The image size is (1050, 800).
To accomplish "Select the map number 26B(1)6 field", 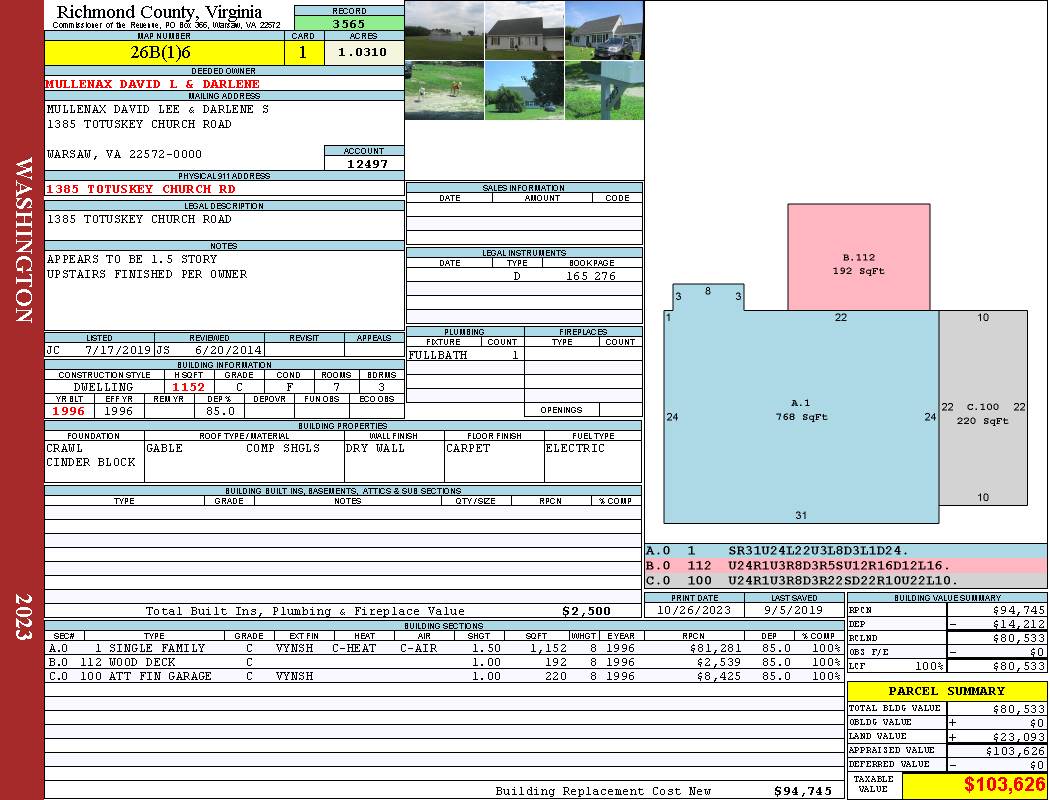I will [x=164, y=52].
